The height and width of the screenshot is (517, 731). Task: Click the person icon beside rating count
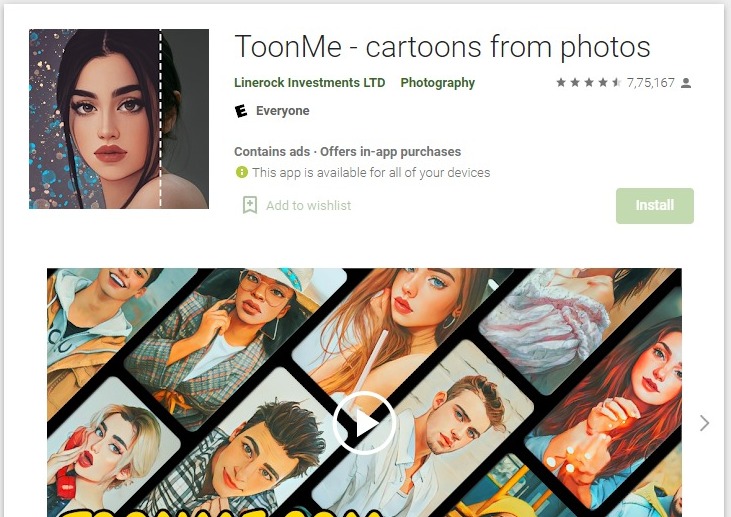(686, 83)
